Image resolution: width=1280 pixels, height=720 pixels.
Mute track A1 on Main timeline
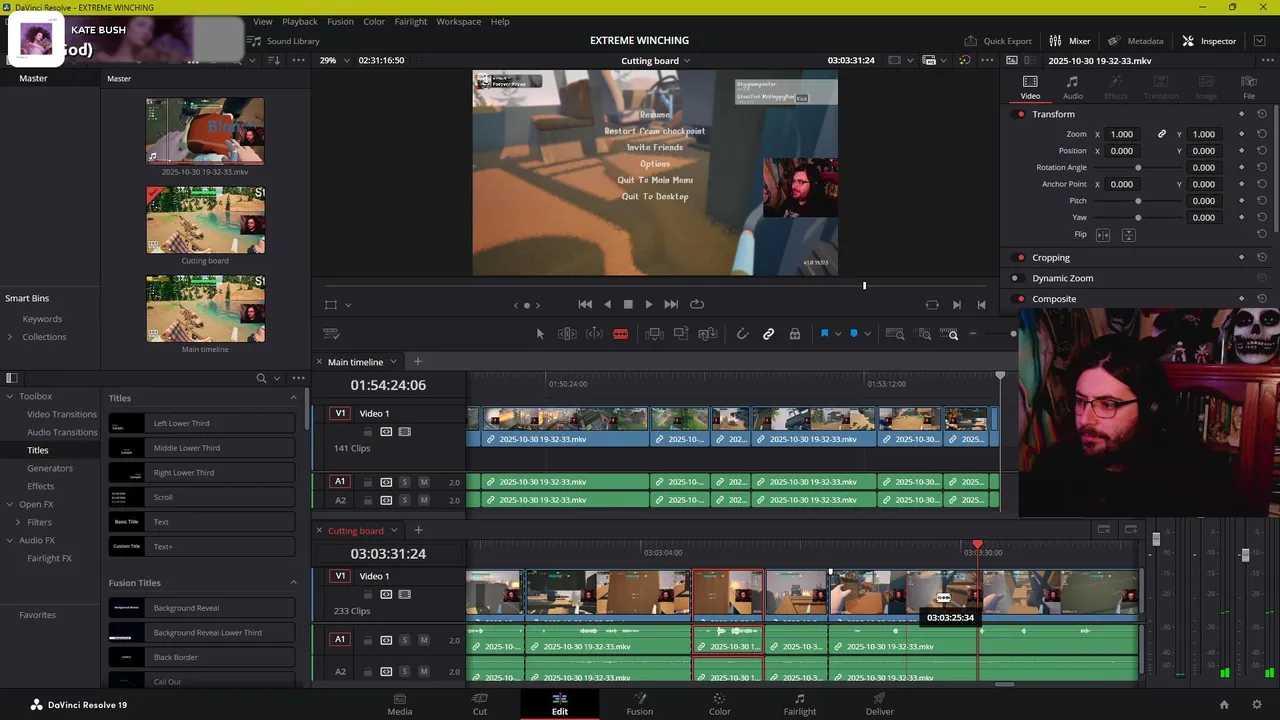tap(424, 482)
